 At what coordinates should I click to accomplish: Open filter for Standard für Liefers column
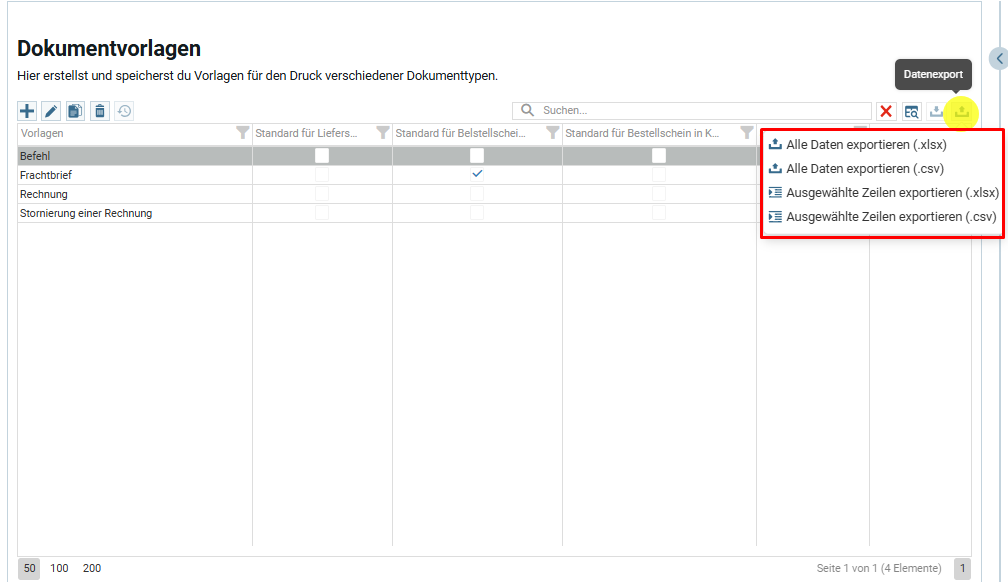(x=382, y=133)
